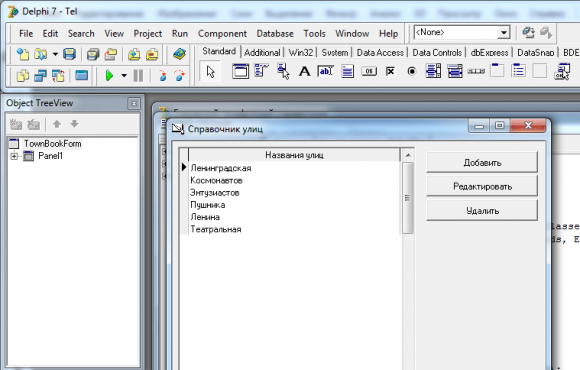Click the Удалить button
The image size is (580, 370).
point(482,211)
